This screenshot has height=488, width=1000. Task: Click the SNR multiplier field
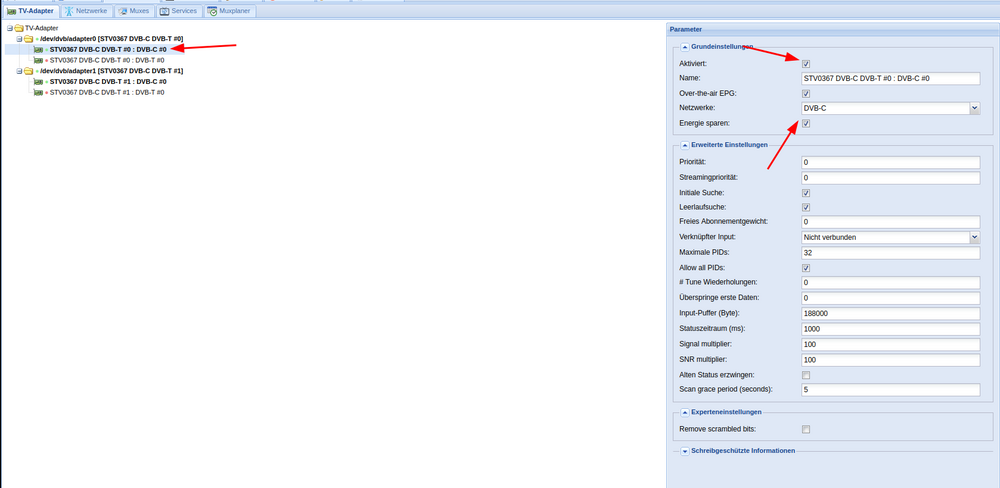pyautogui.click(x=890, y=360)
